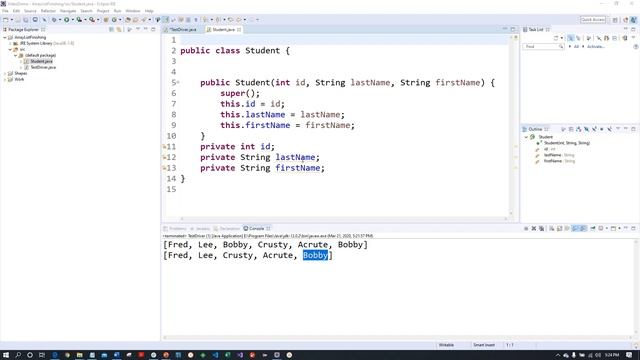Open the File menu

pyautogui.click(x=5, y=11)
